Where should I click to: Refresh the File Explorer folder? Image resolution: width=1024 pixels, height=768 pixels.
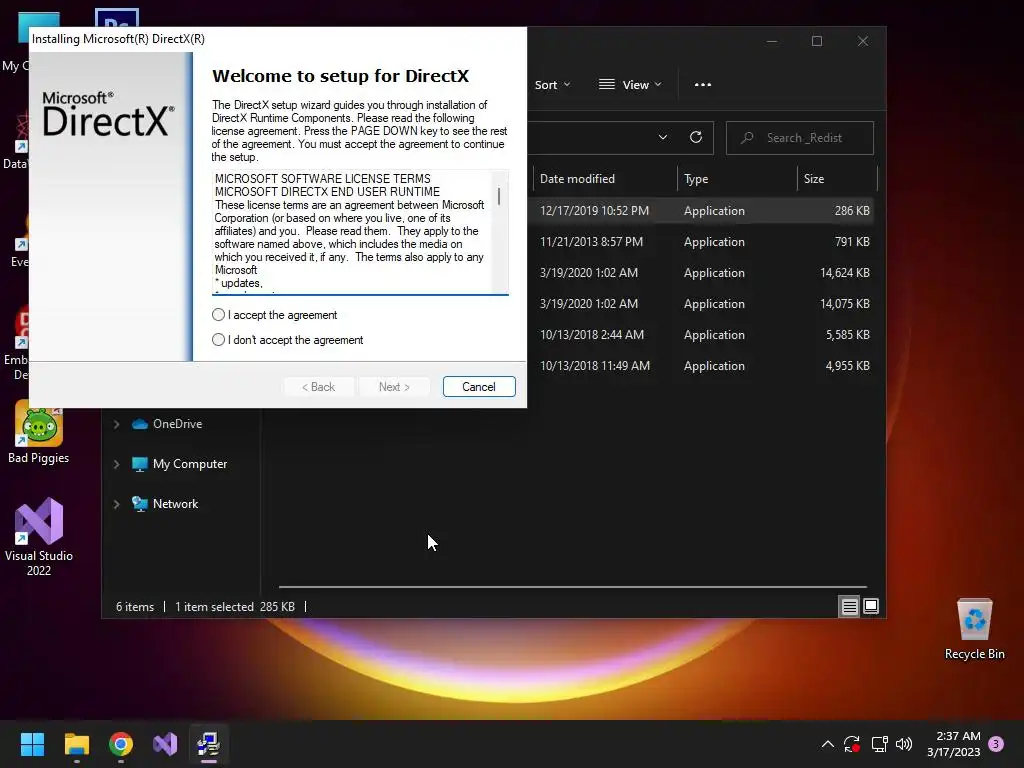click(x=696, y=138)
